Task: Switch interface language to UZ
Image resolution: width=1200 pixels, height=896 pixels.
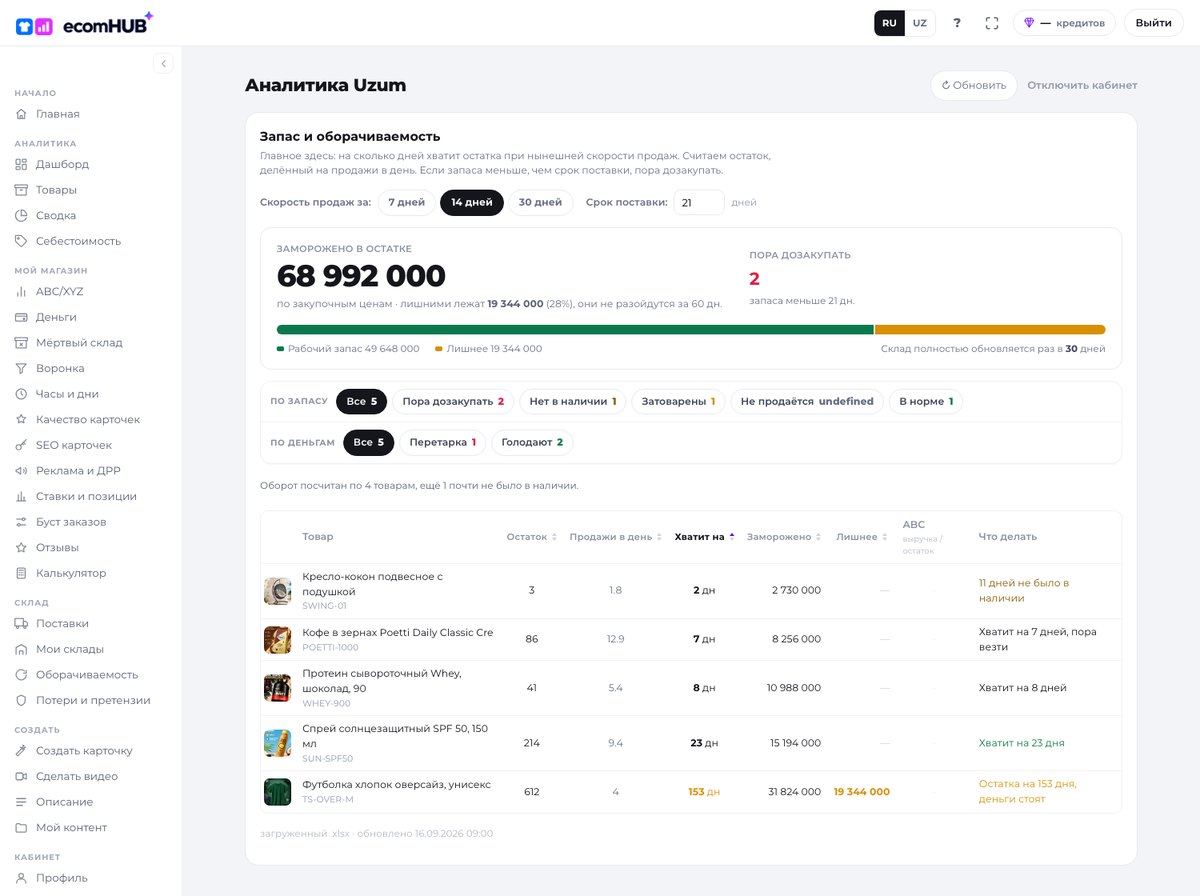Action: (920, 23)
